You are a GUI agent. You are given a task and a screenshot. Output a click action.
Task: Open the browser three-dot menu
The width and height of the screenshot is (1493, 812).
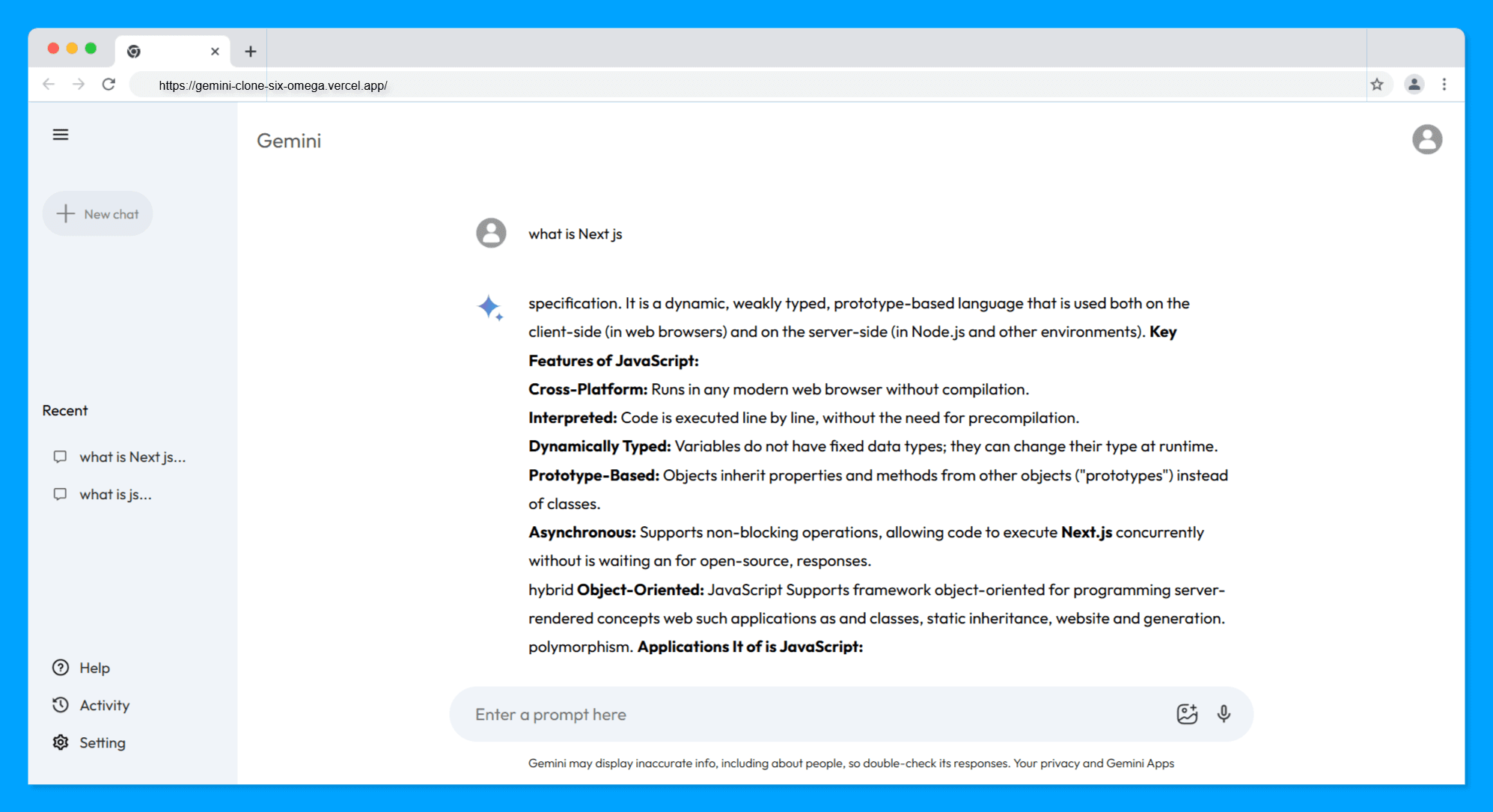[1444, 85]
